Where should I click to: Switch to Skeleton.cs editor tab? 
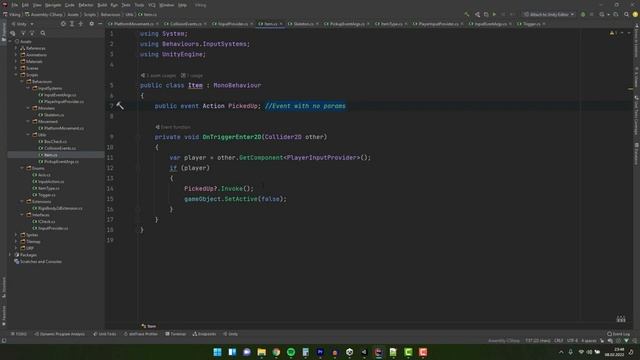tap(303, 24)
